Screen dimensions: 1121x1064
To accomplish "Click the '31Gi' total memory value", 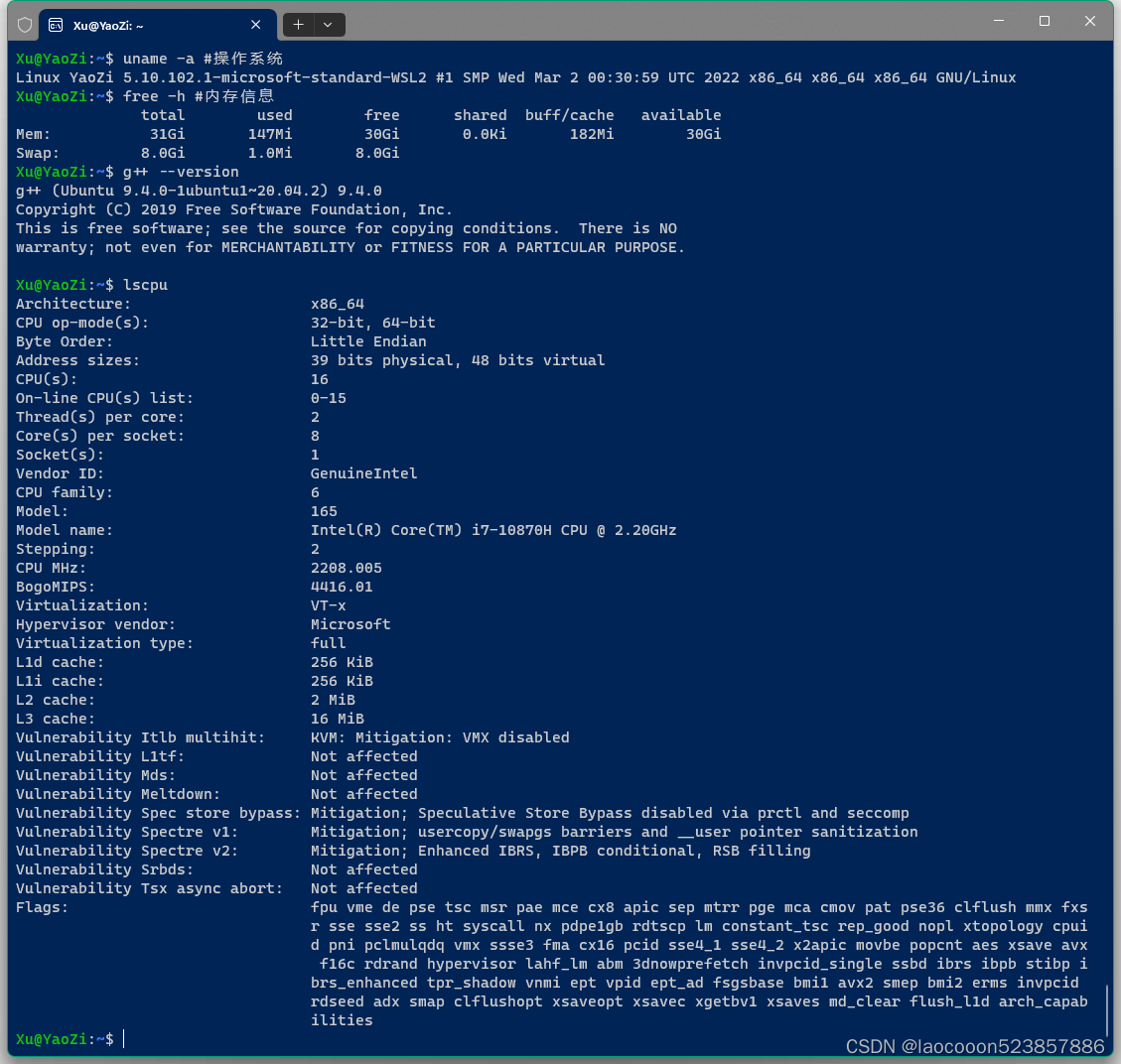I will tap(167, 134).
